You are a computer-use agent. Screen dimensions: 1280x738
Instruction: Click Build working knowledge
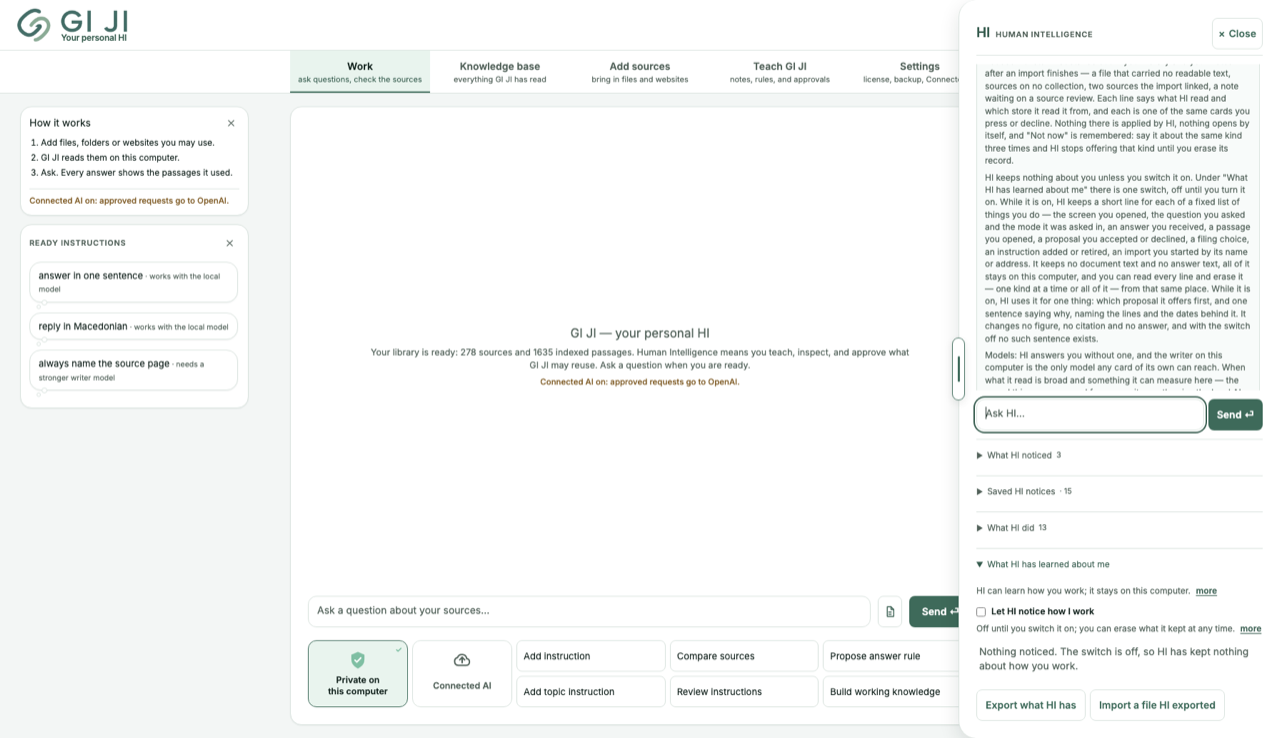coord(892,691)
